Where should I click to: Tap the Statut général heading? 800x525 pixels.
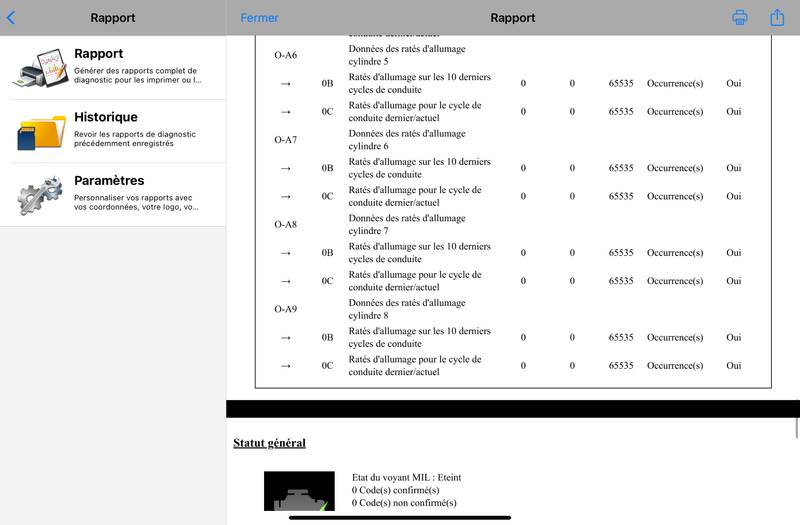click(269, 443)
